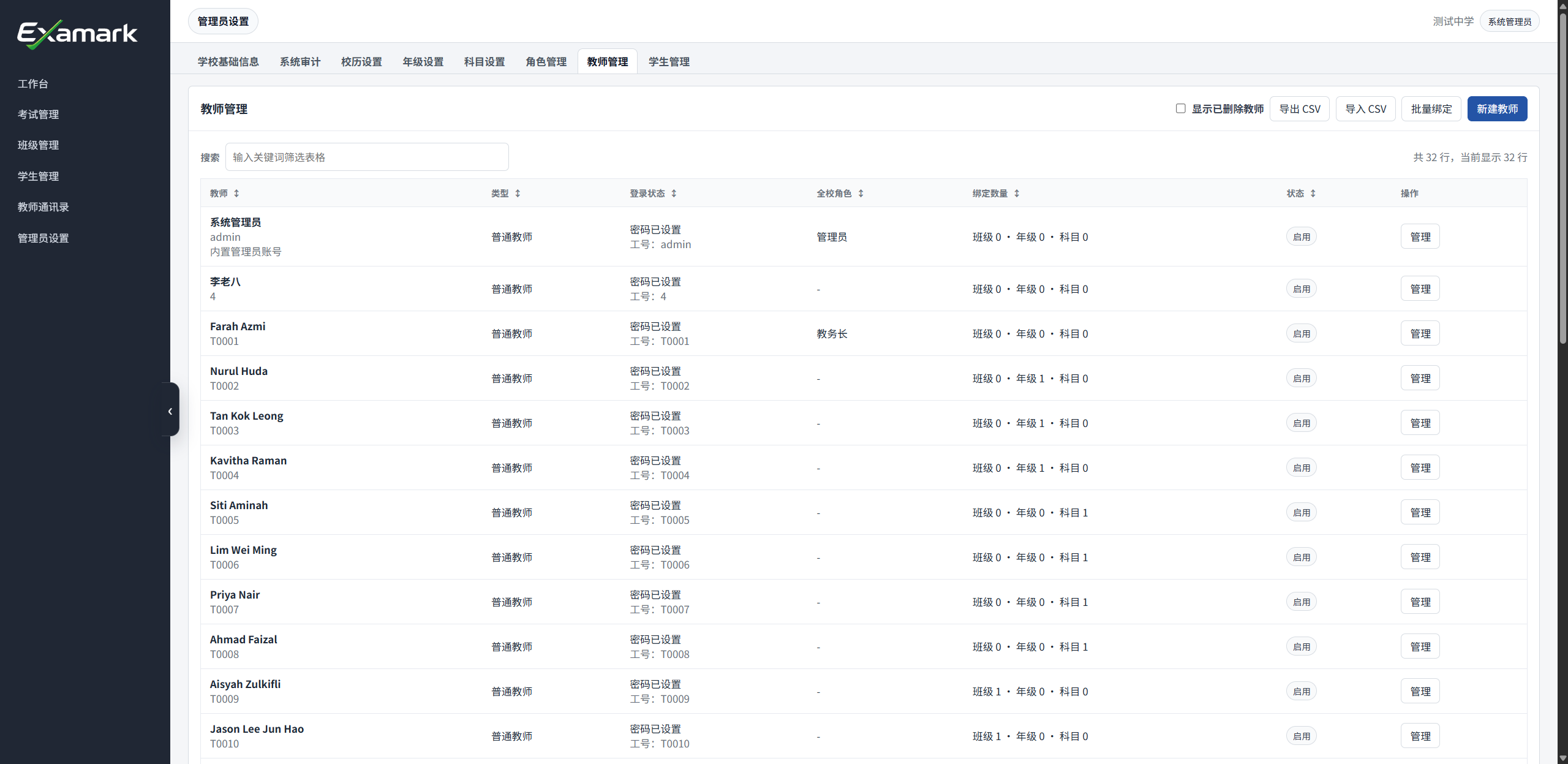The image size is (1568, 764).
Task: Click the 导出 CSV button
Action: pyautogui.click(x=1300, y=109)
